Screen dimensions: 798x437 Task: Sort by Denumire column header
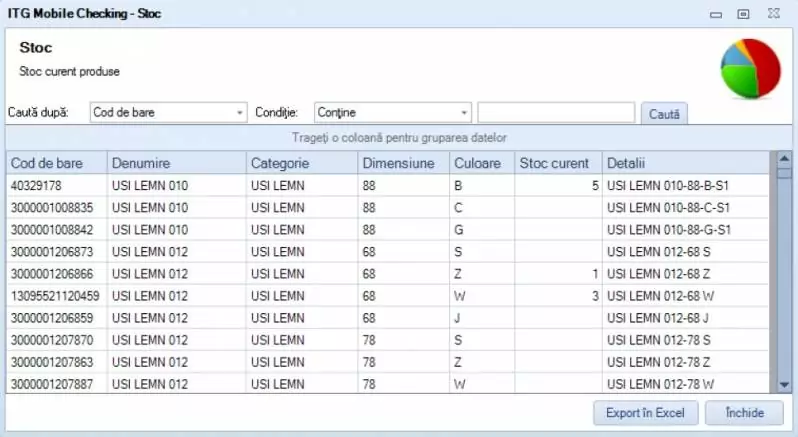pyautogui.click(x=177, y=163)
